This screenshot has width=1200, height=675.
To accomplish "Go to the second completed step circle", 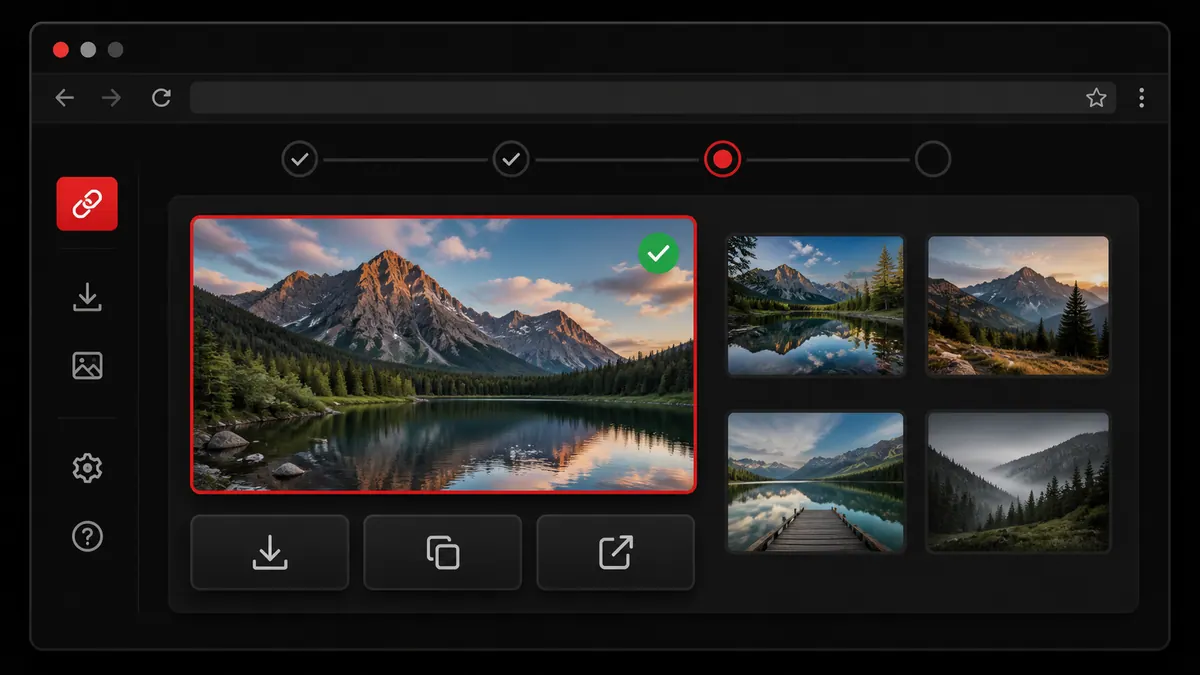I will [x=511, y=159].
